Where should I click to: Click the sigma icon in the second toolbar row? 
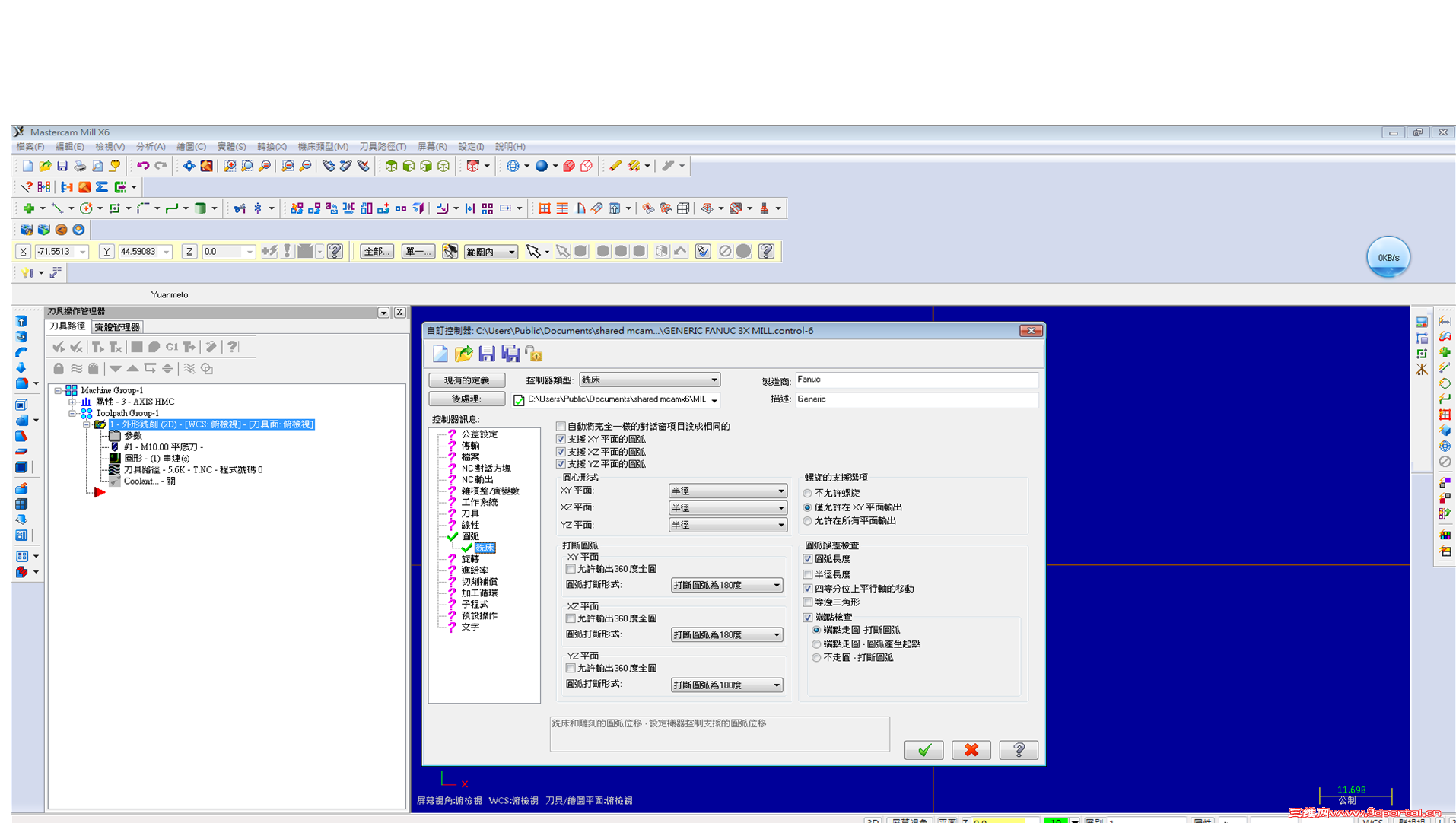click(102, 187)
